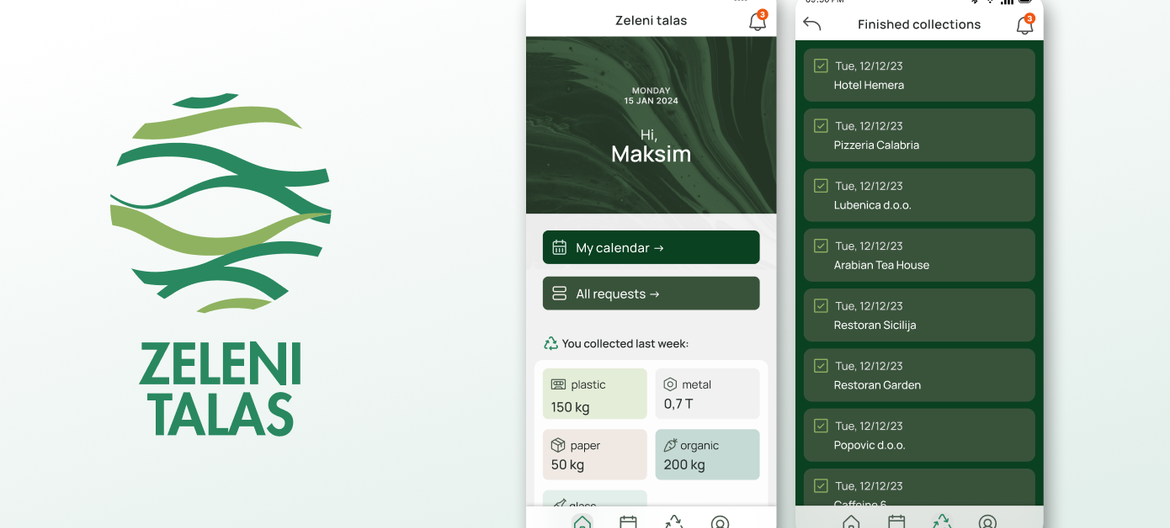
Task: Click the list icon in All requests button
Action: [559, 294]
